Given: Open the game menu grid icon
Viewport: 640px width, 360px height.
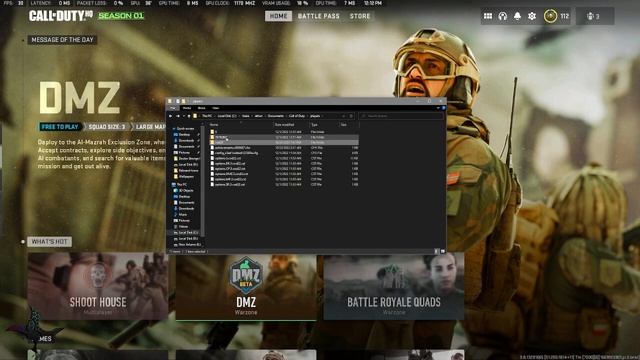Looking at the screenshot, I should click(488, 16).
